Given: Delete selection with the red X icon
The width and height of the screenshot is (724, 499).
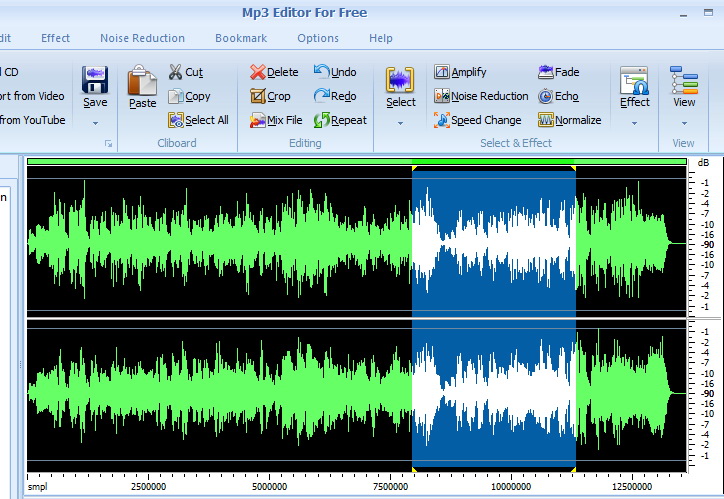Looking at the screenshot, I should (x=258, y=72).
